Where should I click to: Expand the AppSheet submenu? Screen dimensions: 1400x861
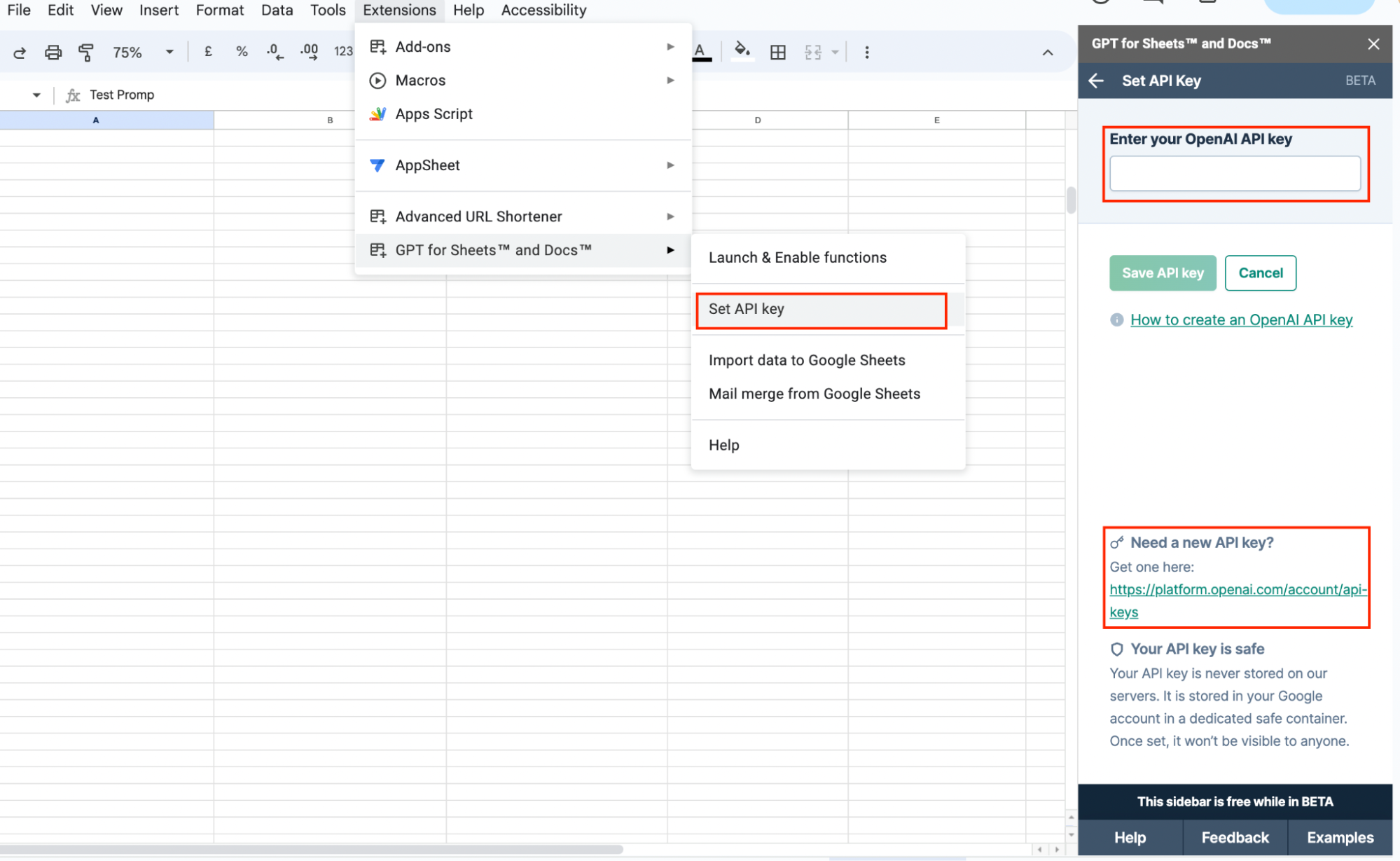click(x=523, y=165)
